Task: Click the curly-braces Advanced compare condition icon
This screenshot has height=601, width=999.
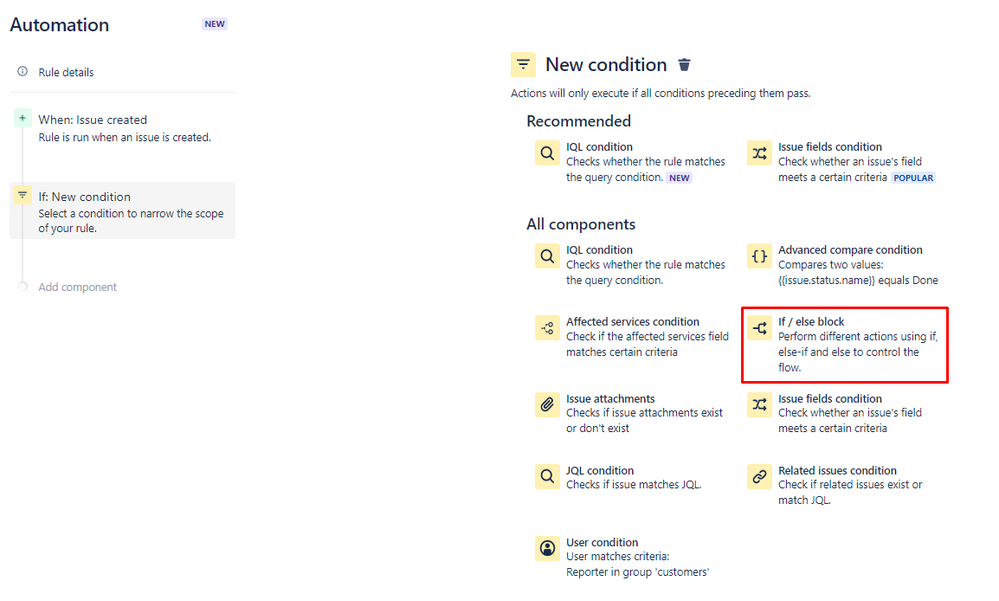Action: (x=760, y=256)
